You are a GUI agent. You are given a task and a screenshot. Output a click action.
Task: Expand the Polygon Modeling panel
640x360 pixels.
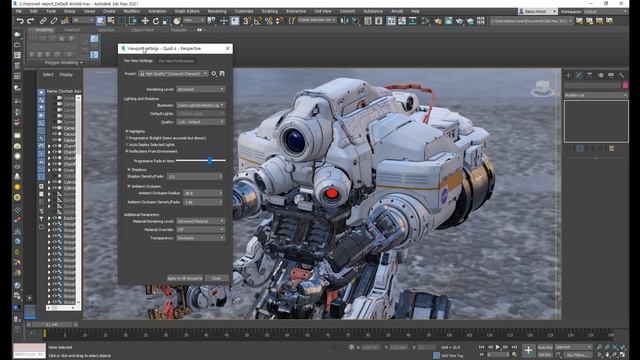[x=63, y=63]
